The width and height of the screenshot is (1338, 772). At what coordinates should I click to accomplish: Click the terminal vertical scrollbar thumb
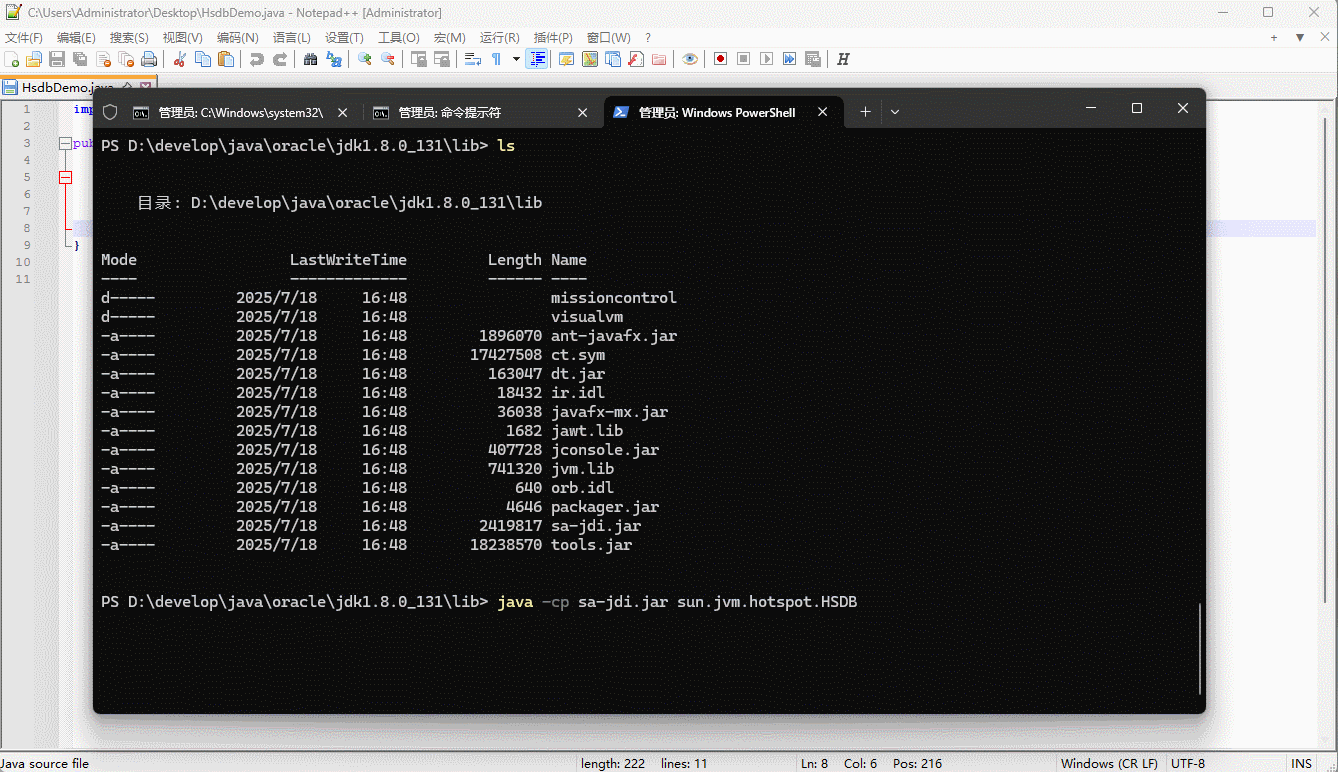(1199, 648)
